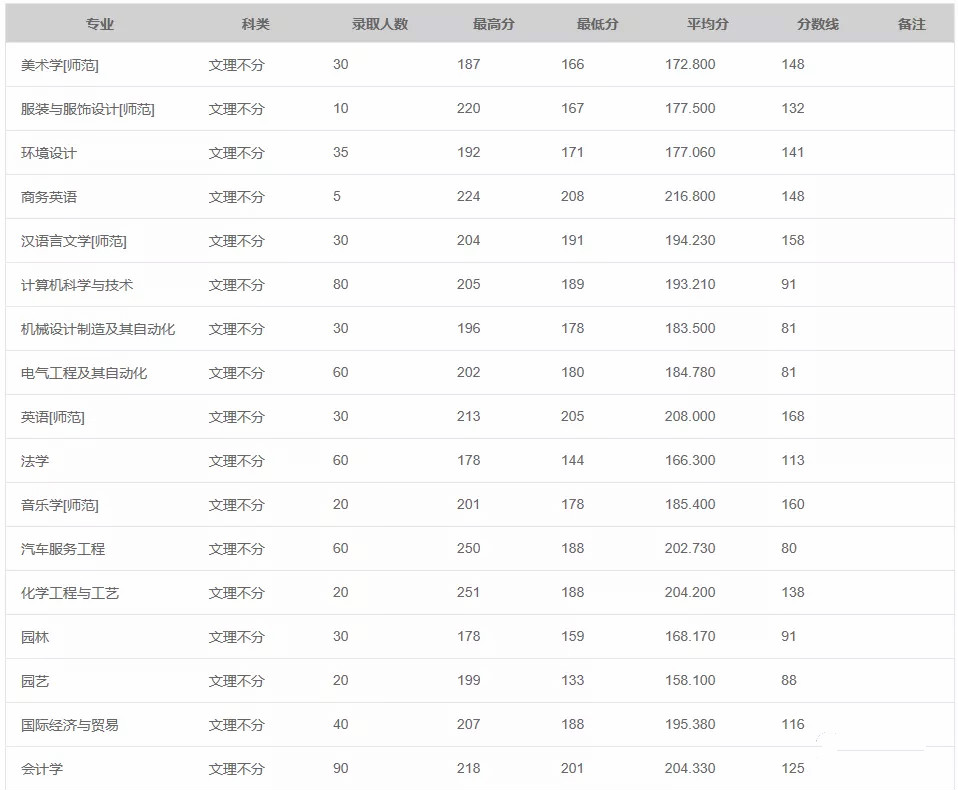Screen dimensions: 958x790
Task: Select the 会计学 major name
Action: click(42, 769)
